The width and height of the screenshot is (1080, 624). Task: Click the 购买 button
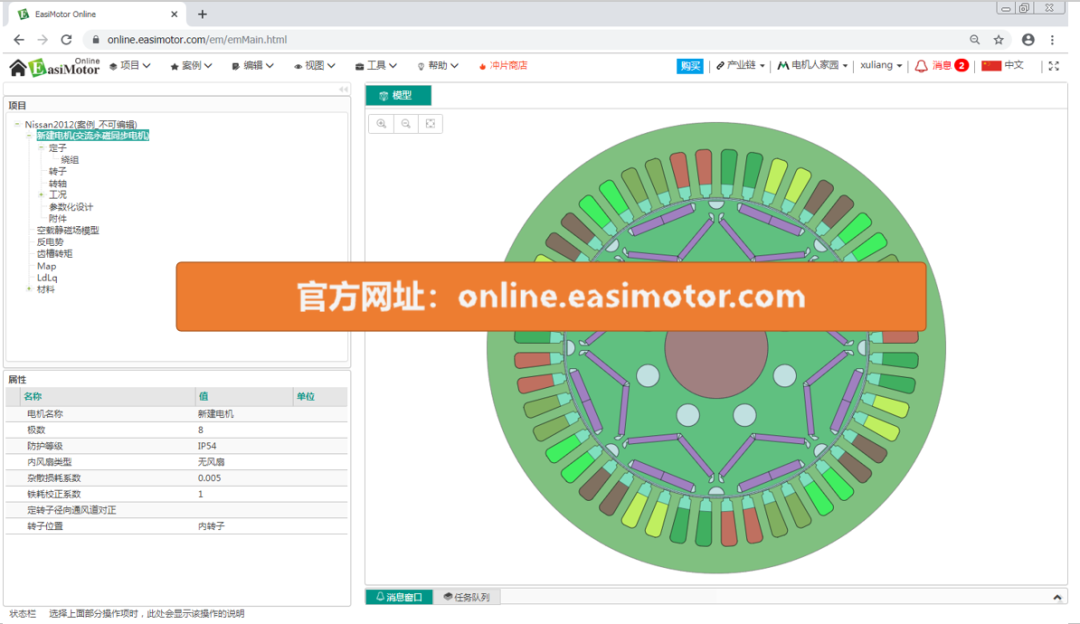689,65
